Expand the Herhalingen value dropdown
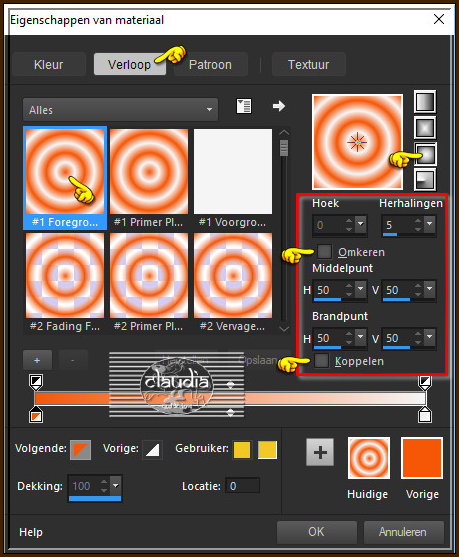Screen dimensions: 459x557 pyautogui.click(x=430, y=224)
